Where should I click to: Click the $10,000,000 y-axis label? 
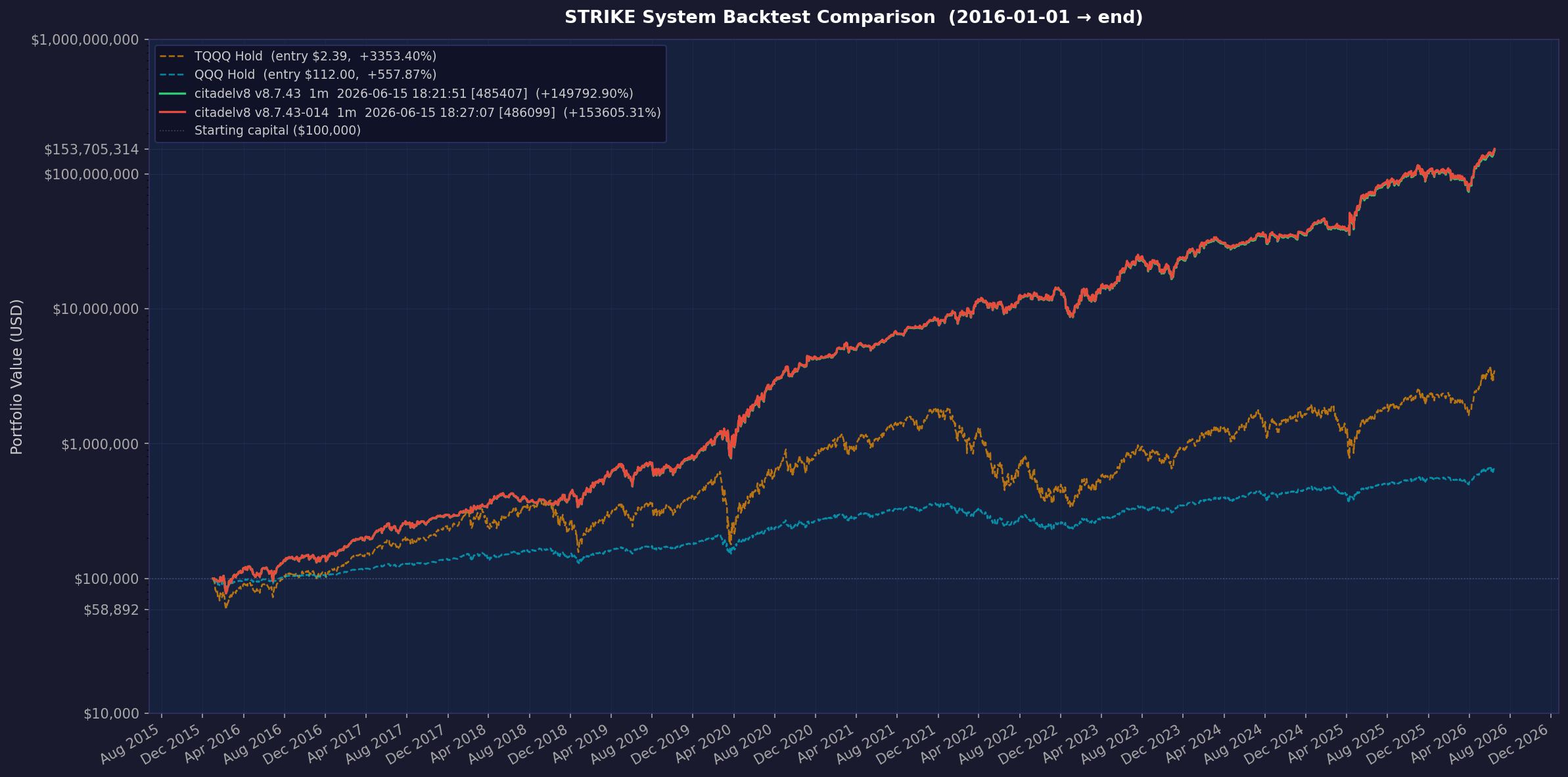click(96, 309)
